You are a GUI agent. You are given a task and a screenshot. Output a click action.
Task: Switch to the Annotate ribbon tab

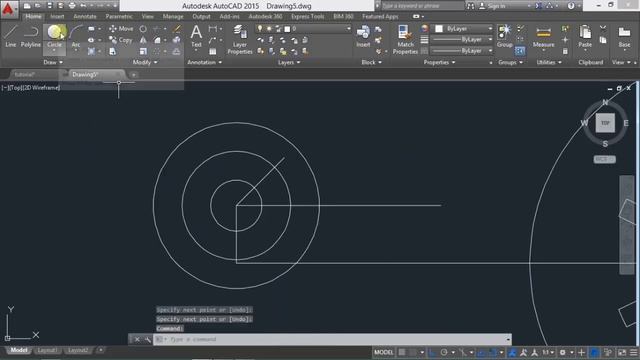84,16
